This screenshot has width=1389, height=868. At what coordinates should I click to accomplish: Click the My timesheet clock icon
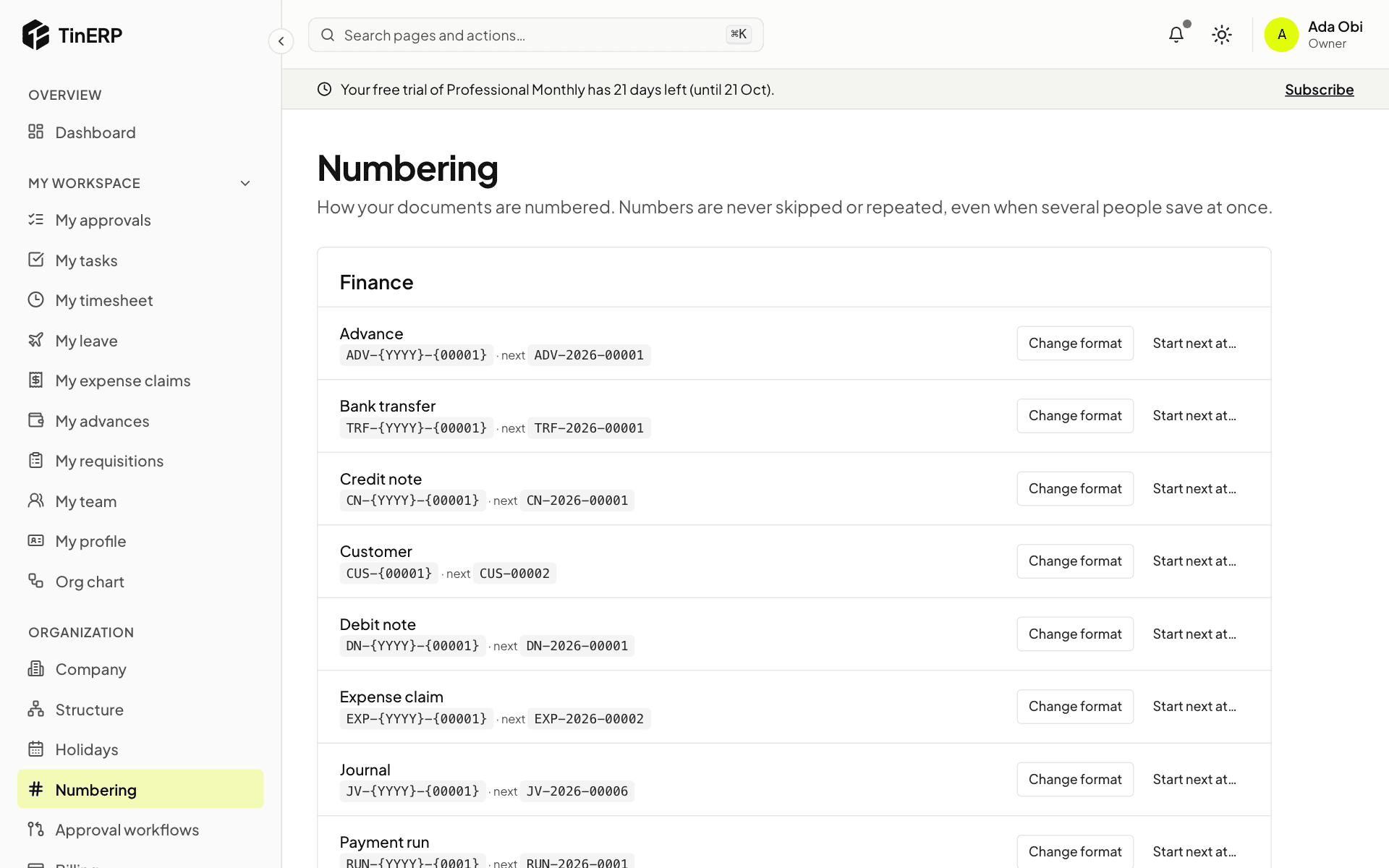click(x=35, y=299)
